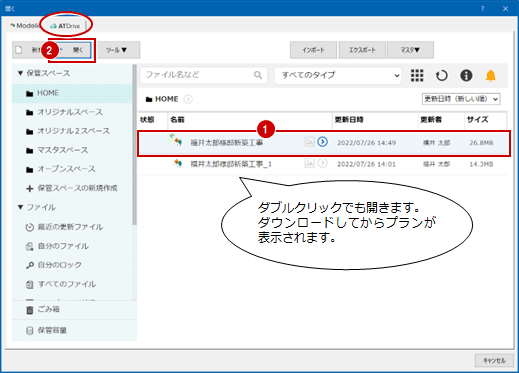Sort by 状態 column header
Image resolution: width=519 pixels, height=373 pixels.
click(x=147, y=119)
